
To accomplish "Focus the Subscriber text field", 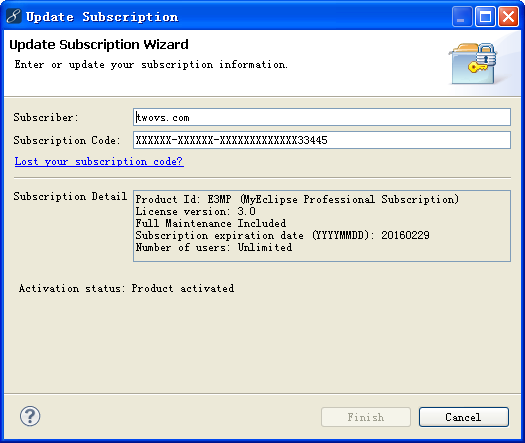I will [x=322, y=117].
